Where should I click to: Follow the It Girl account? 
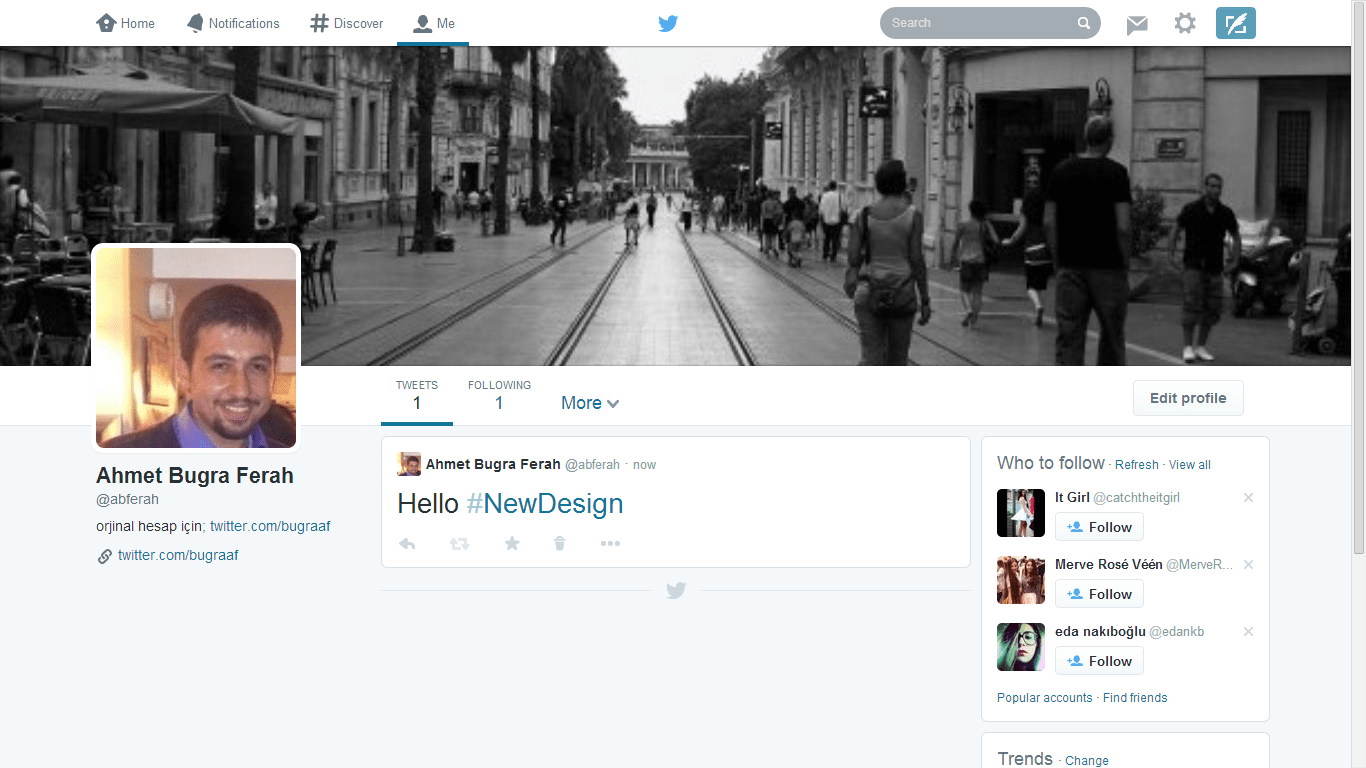pos(1099,527)
